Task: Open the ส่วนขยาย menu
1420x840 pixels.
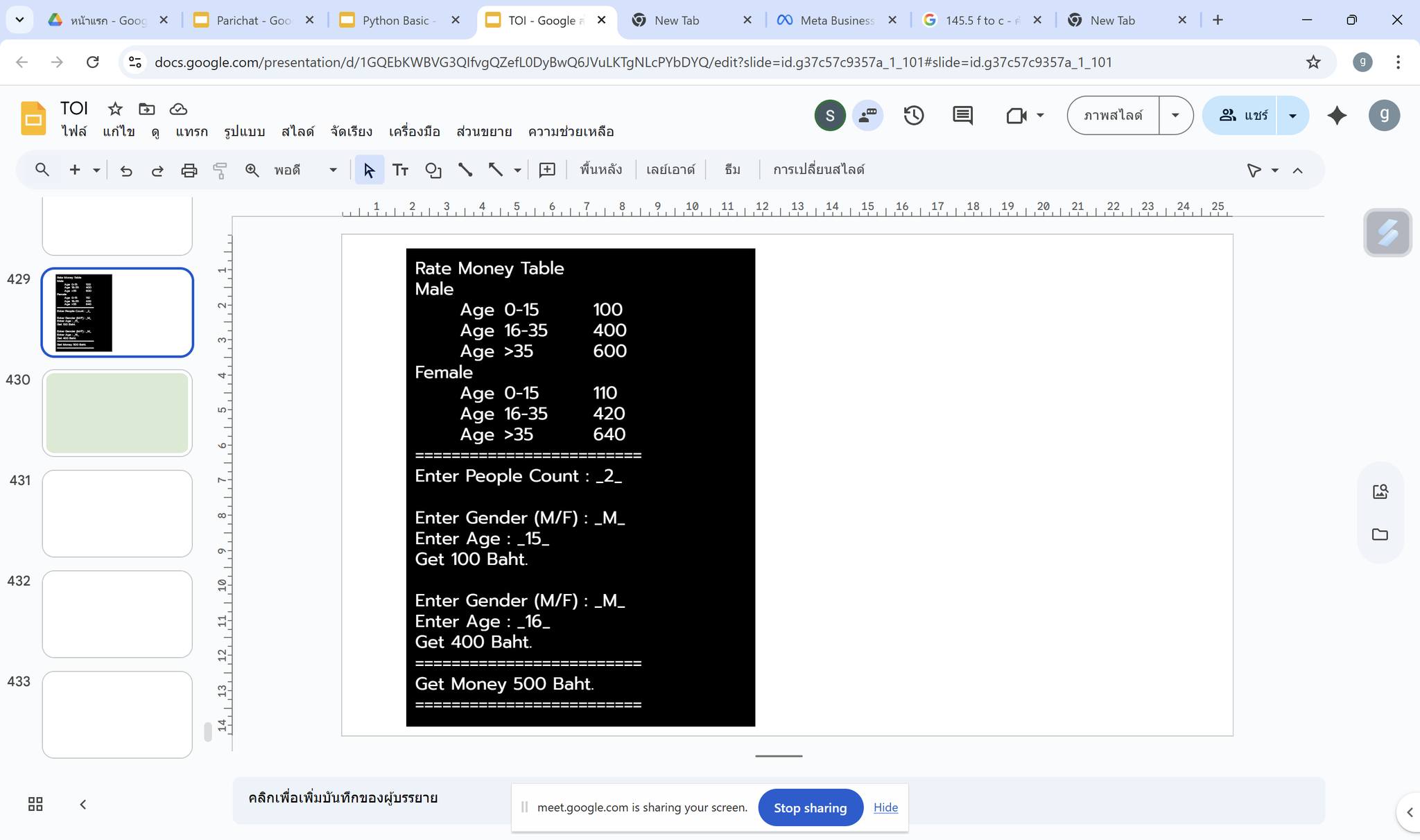Action: tap(484, 132)
